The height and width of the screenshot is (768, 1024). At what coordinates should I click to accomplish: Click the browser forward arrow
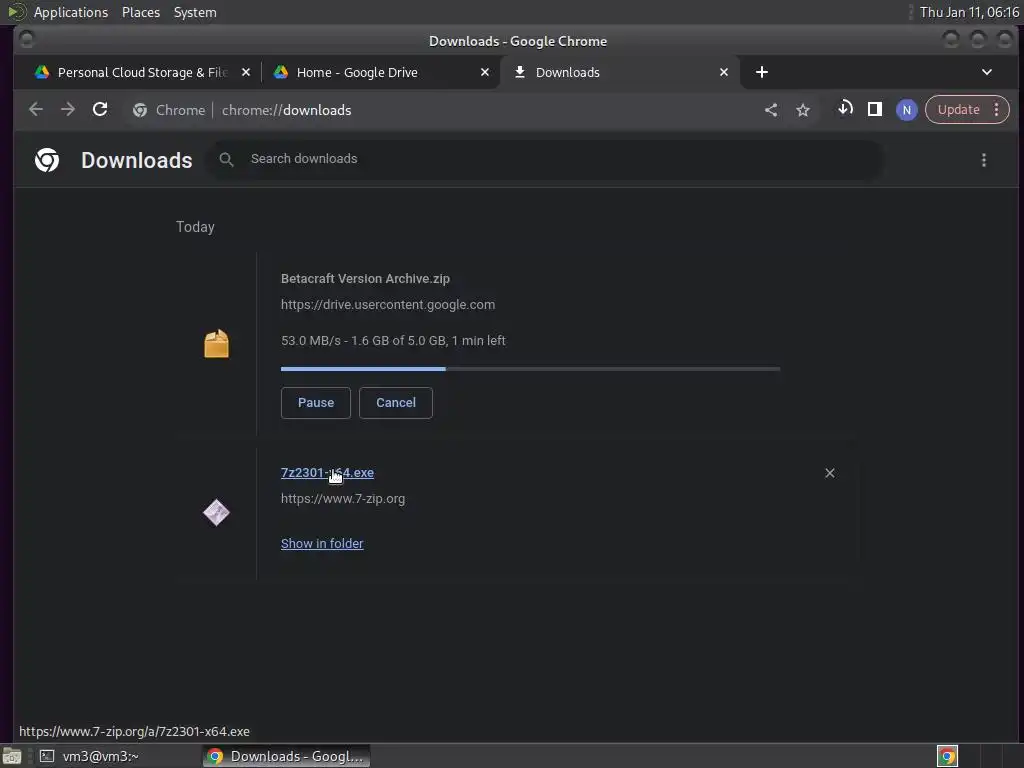click(68, 110)
